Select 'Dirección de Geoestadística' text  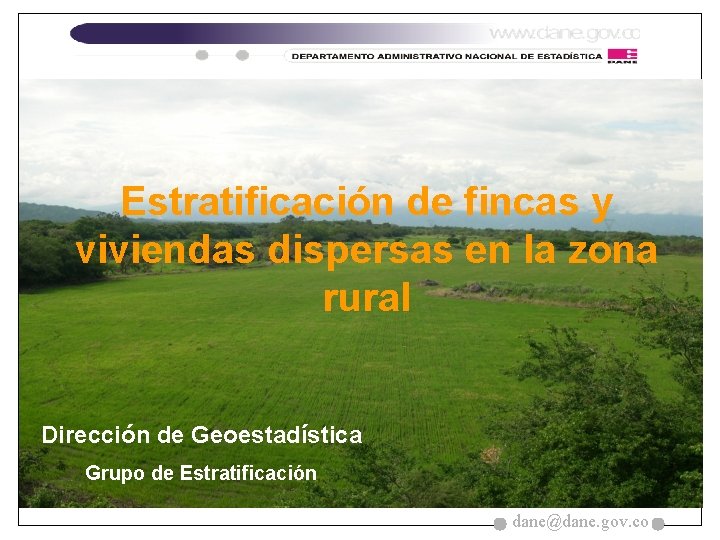coord(202,434)
